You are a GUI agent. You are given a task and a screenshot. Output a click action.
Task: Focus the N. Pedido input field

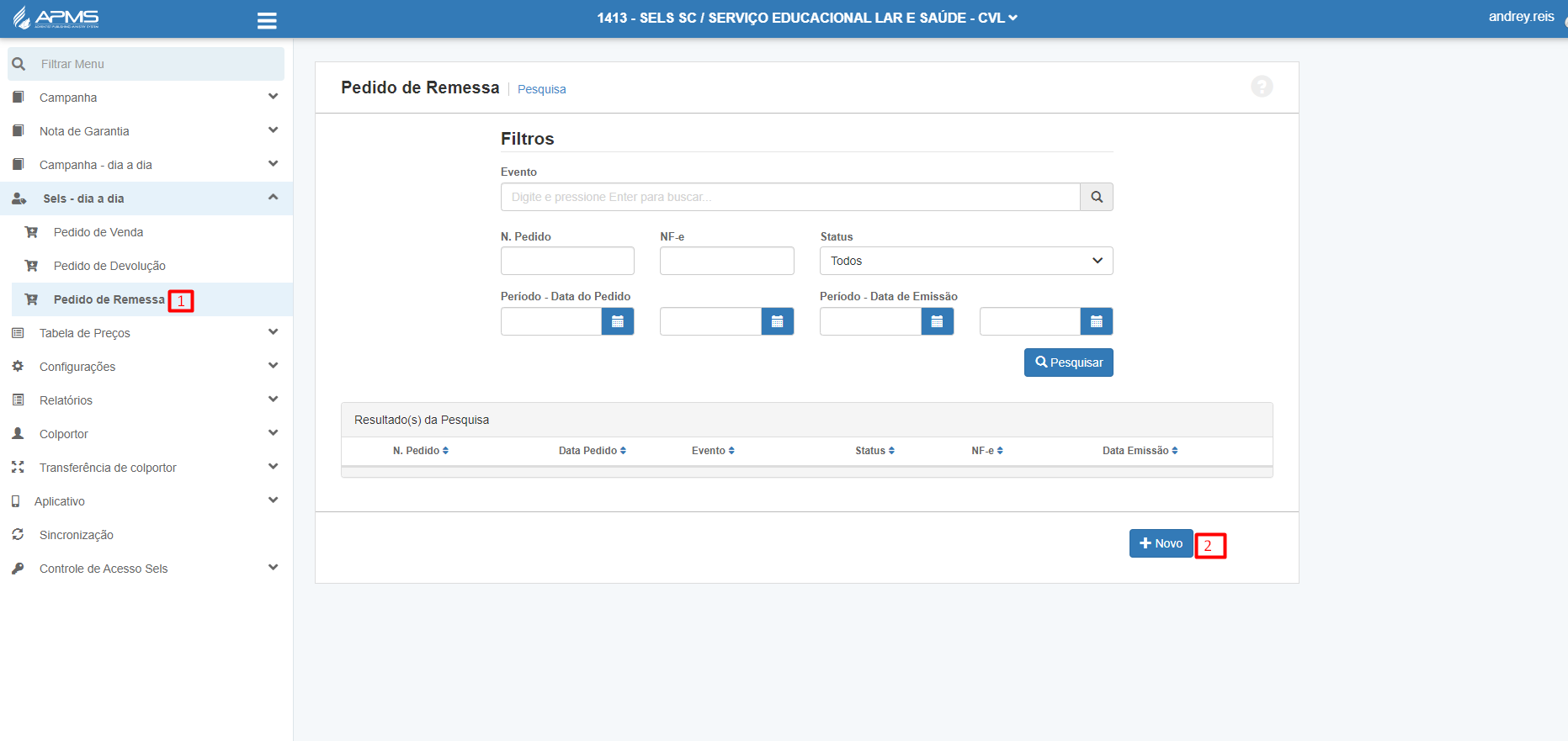coord(567,261)
